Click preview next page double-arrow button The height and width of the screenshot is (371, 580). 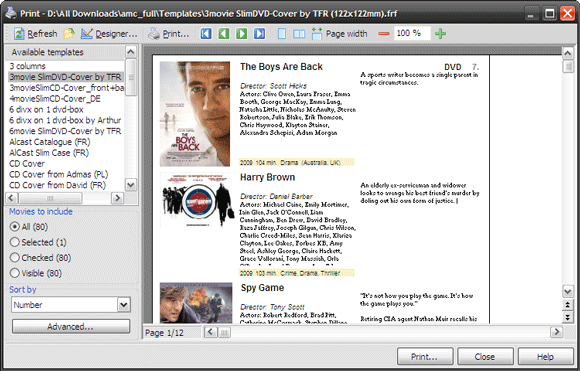point(568,317)
